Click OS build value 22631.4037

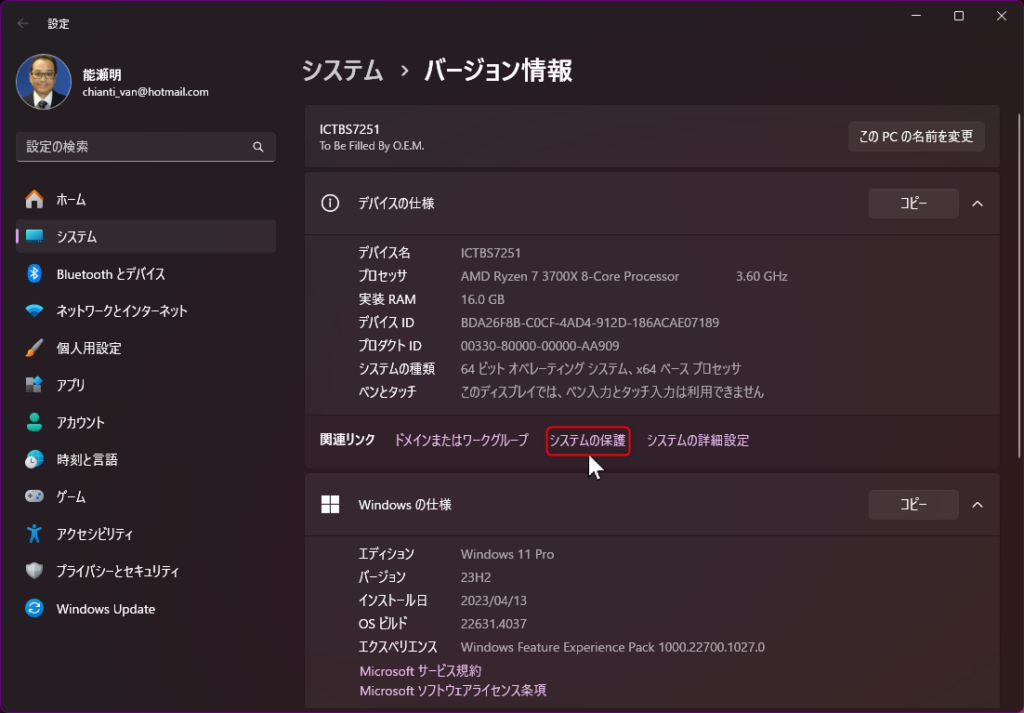point(494,624)
